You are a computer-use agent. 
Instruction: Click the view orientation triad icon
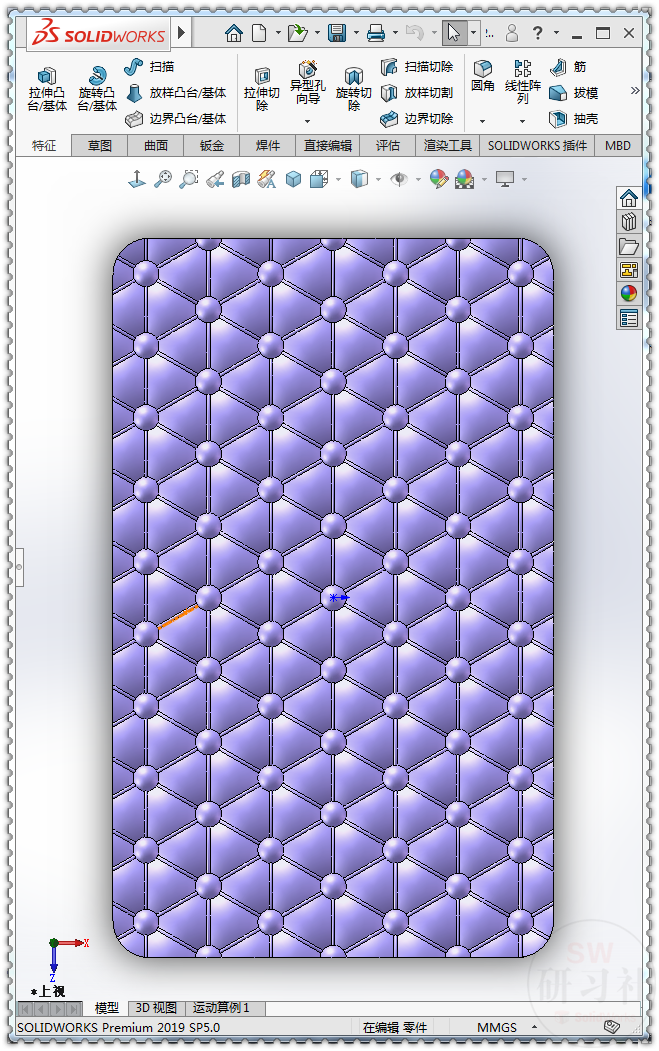pyautogui.click(x=137, y=179)
